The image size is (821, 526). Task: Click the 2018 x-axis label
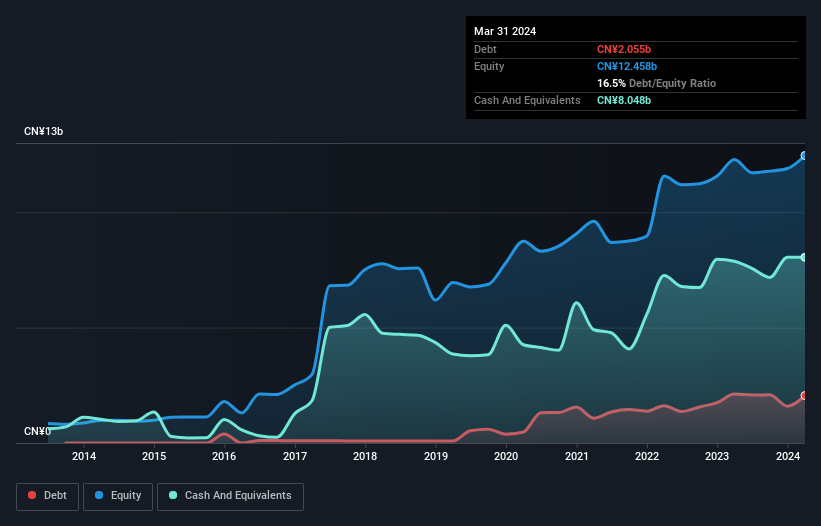(x=365, y=456)
